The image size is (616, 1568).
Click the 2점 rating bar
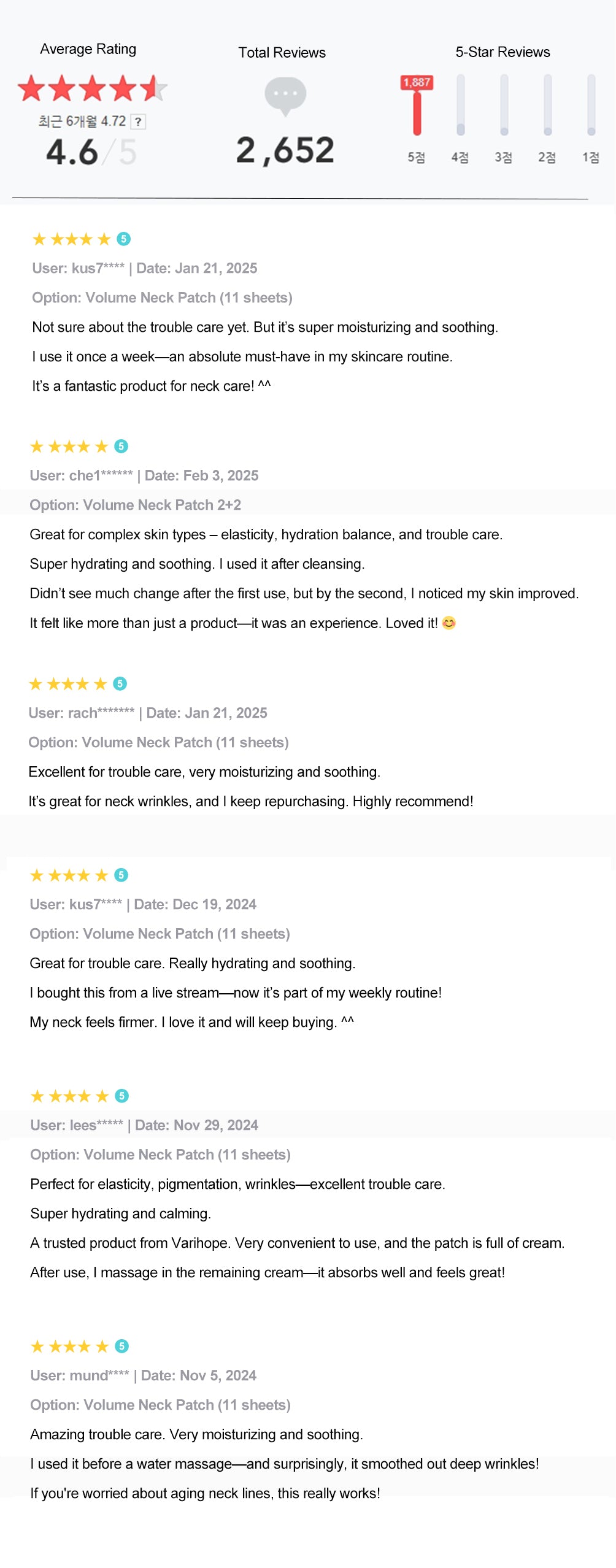pyautogui.click(x=548, y=105)
